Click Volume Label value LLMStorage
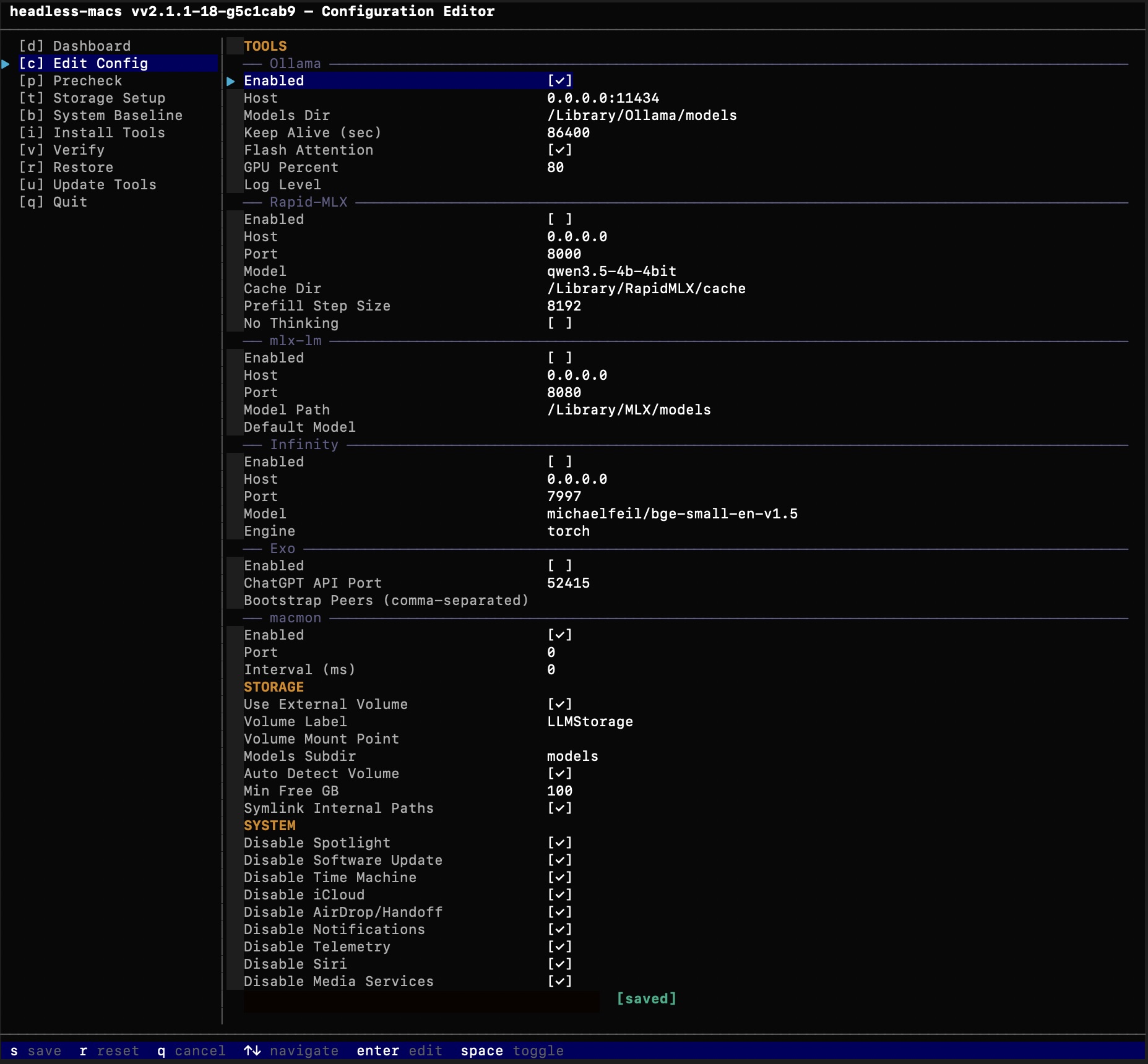This screenshot has width=1148, height=1064. click(x=590, y=721)
